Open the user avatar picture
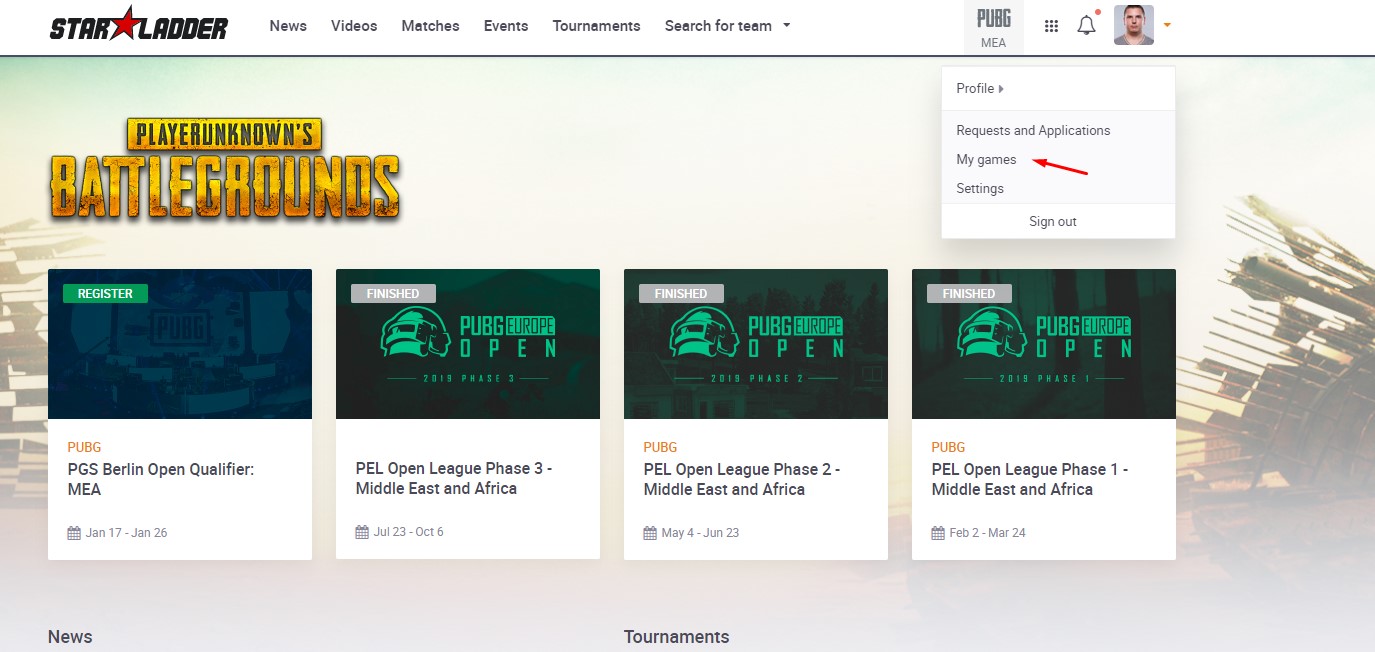 coord(1134,25)
